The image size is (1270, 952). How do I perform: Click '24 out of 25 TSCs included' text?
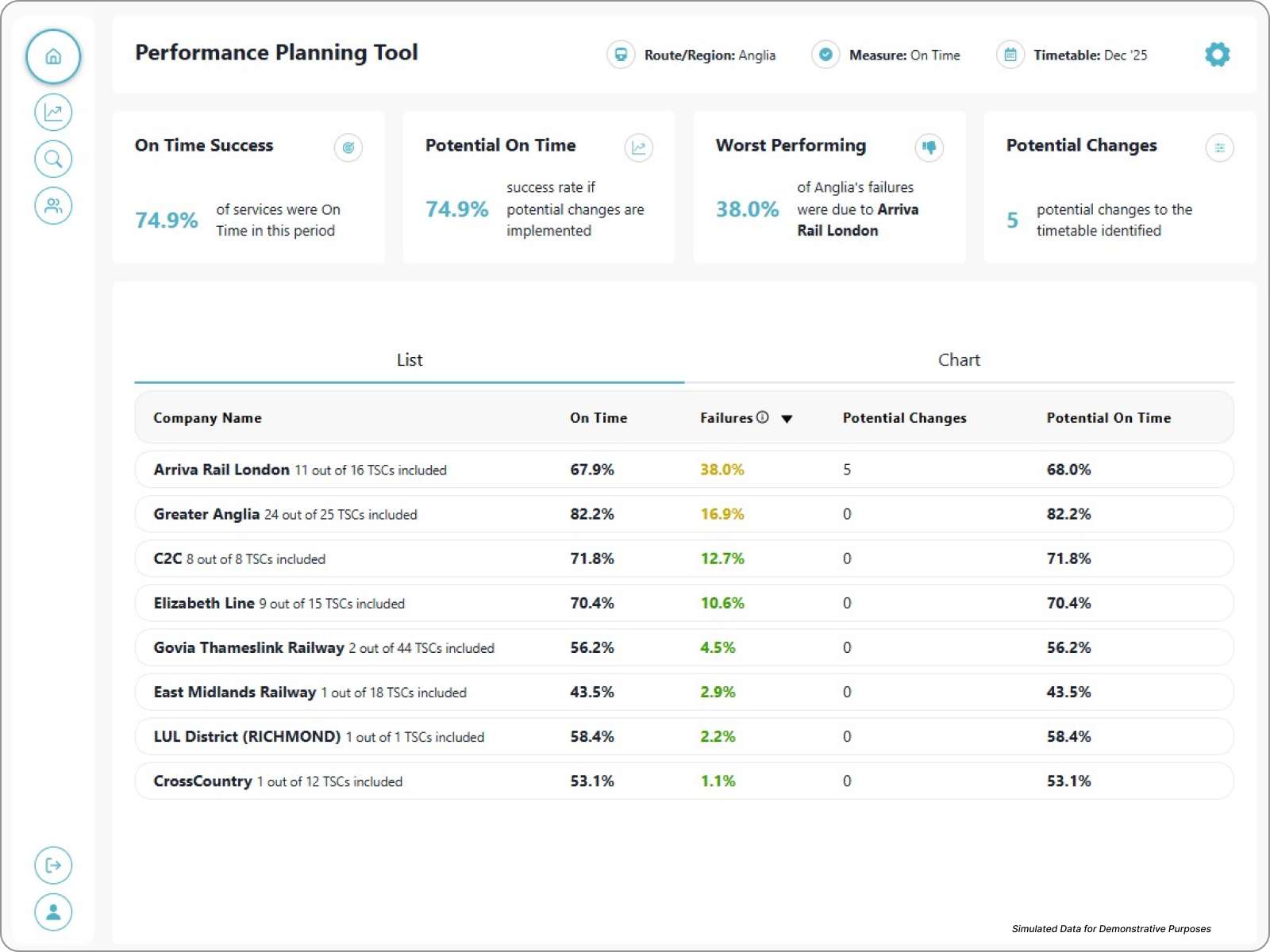[x=341, y=515]
